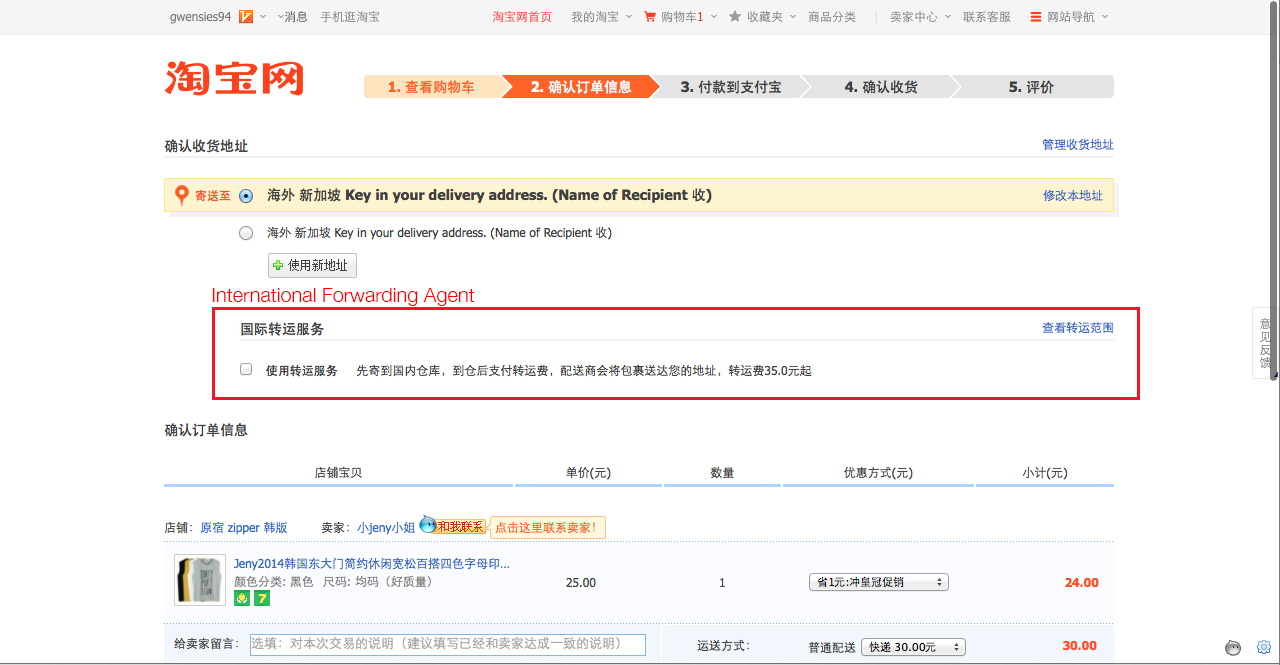
Task: Click the gwensies94 username
Action: [201, 16]
